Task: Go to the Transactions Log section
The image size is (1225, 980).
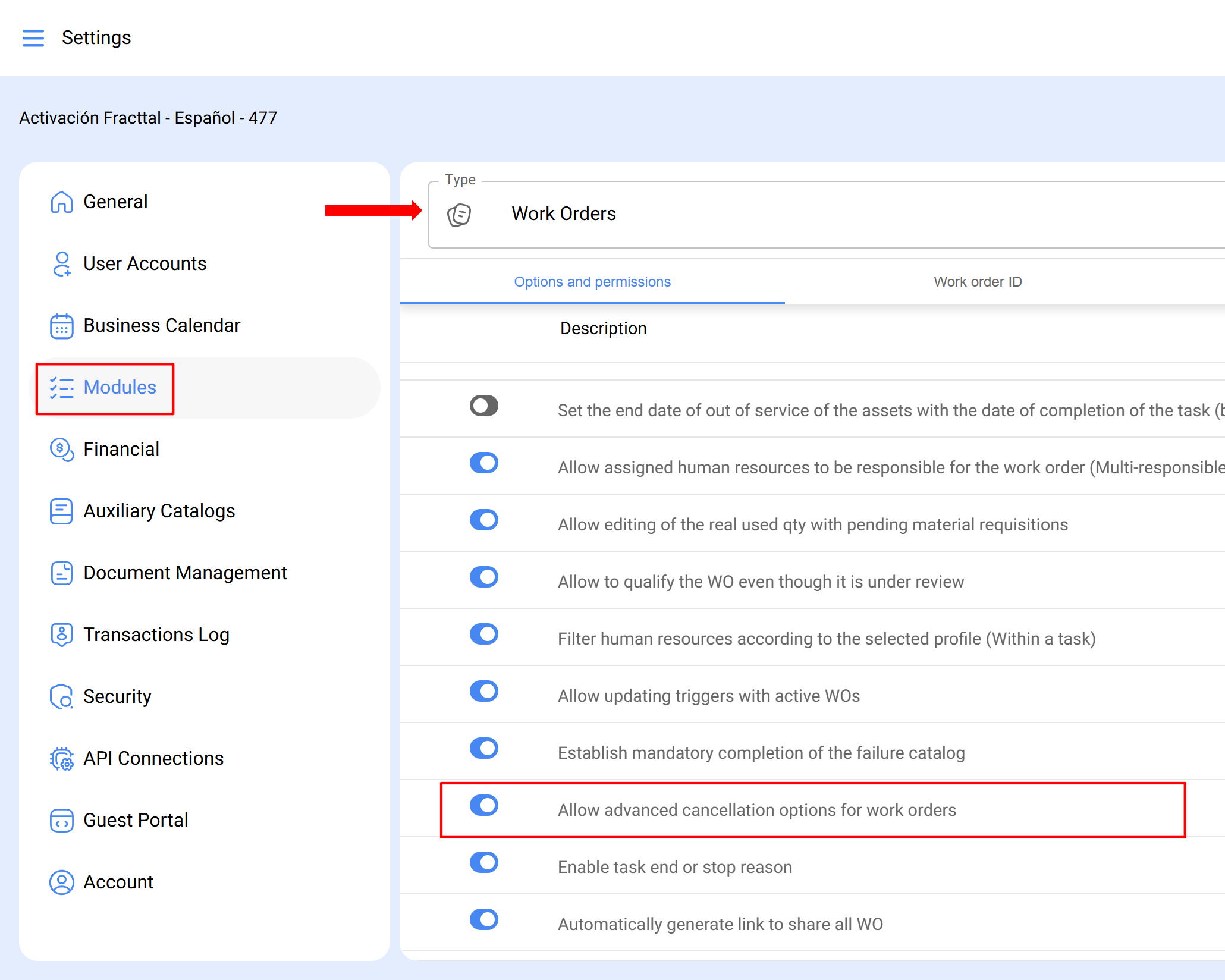Action: (x=156, y=635)
